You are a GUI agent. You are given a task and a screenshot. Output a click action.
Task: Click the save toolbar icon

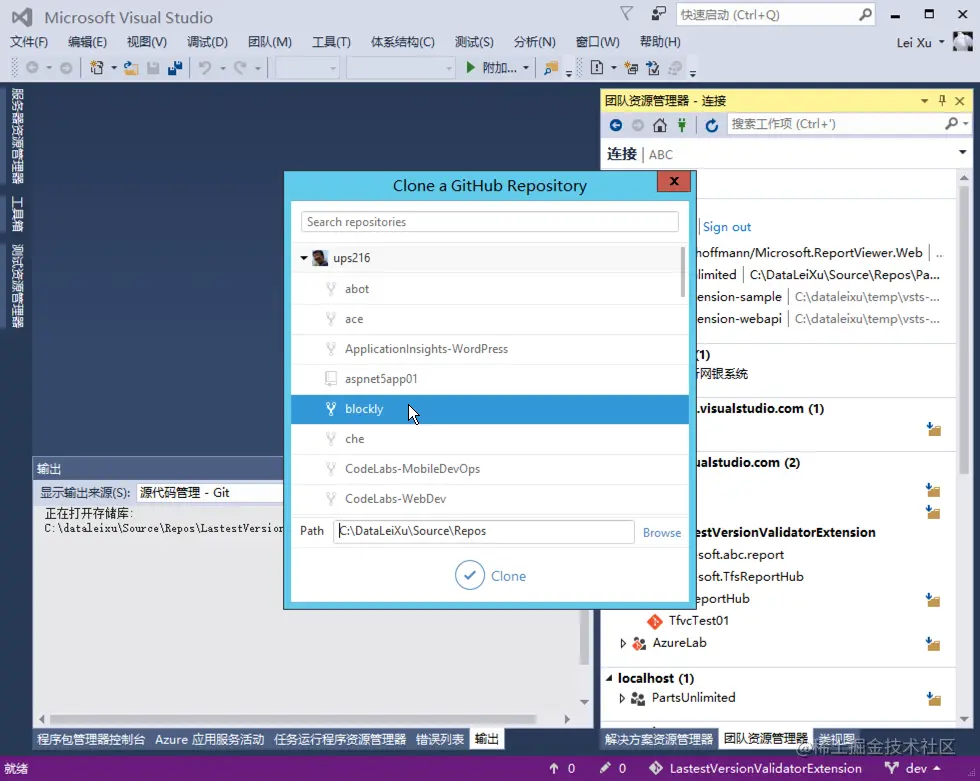coord(153,67)
